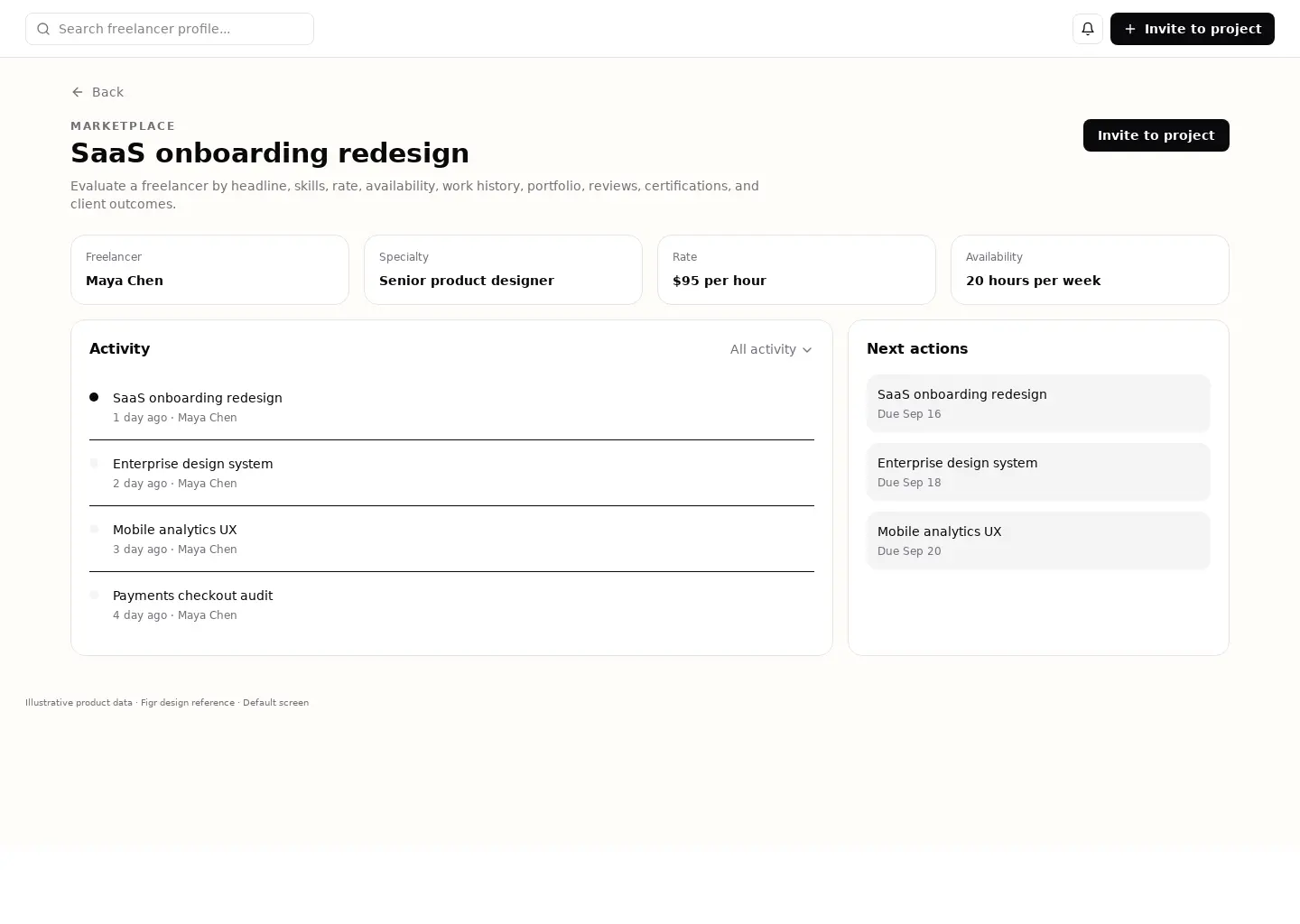The image size is (1300, 924).
Task: Go back using the Back link
Action: click(97, 92)
